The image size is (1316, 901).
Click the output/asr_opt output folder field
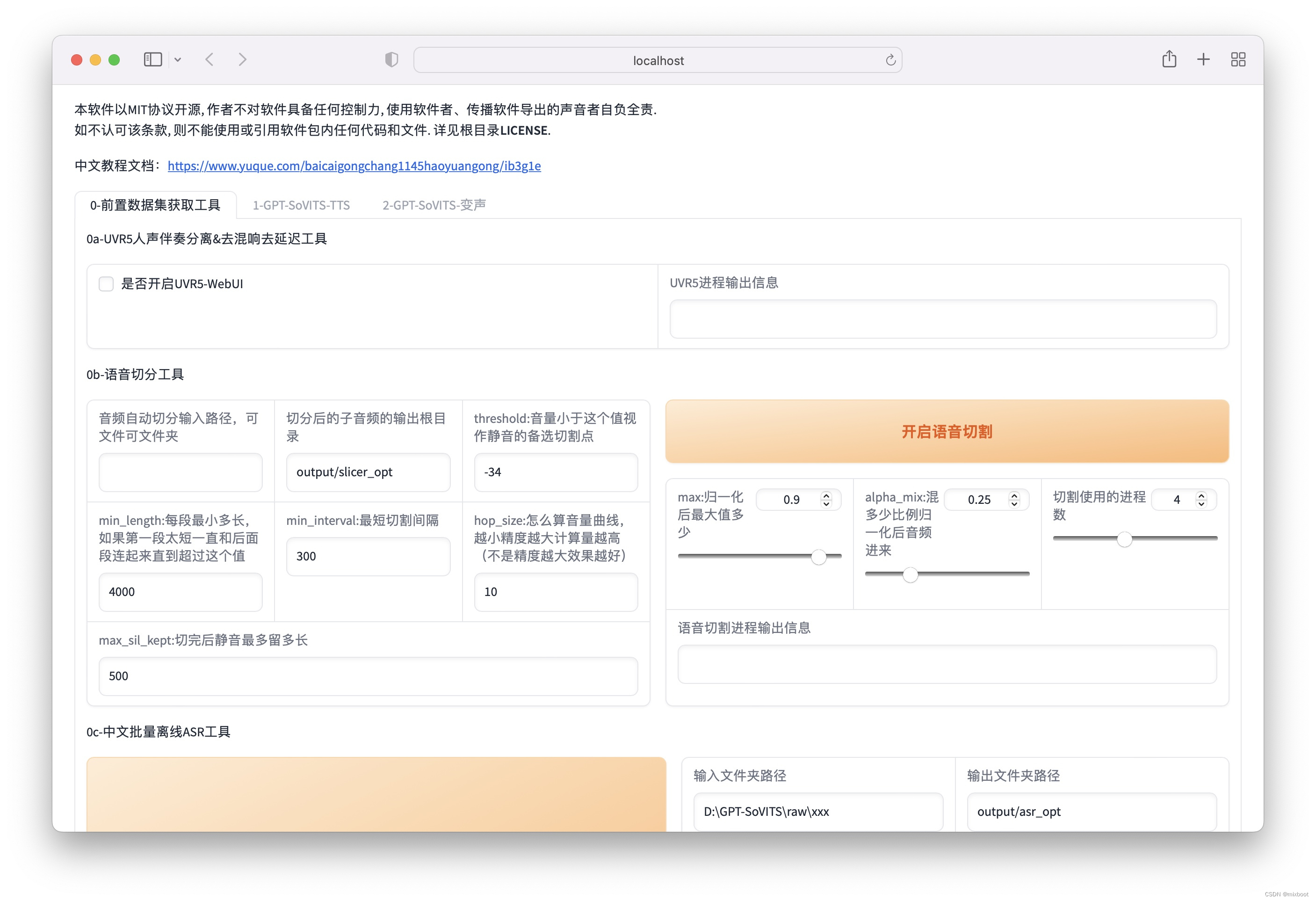[1092, 812]
